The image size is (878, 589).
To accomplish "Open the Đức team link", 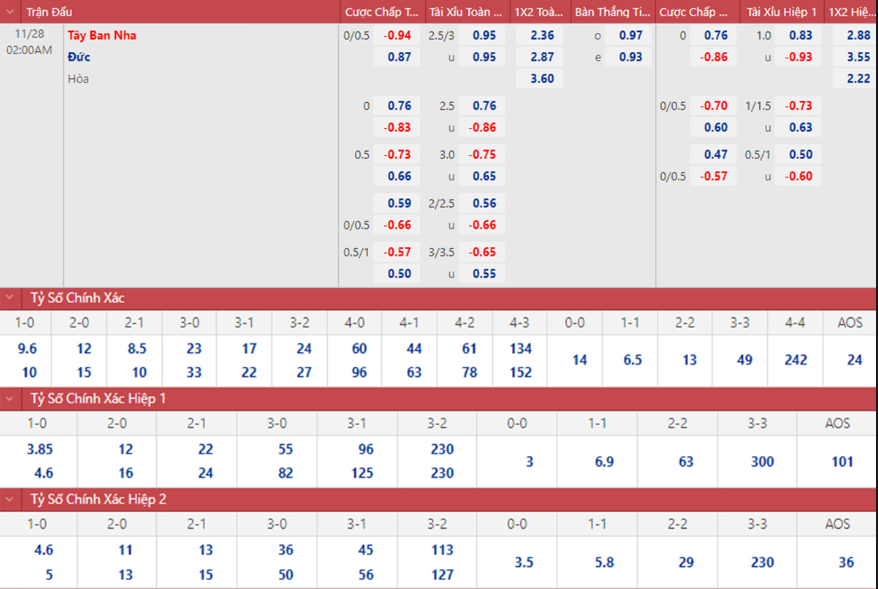I will click(x=79, y=57).
